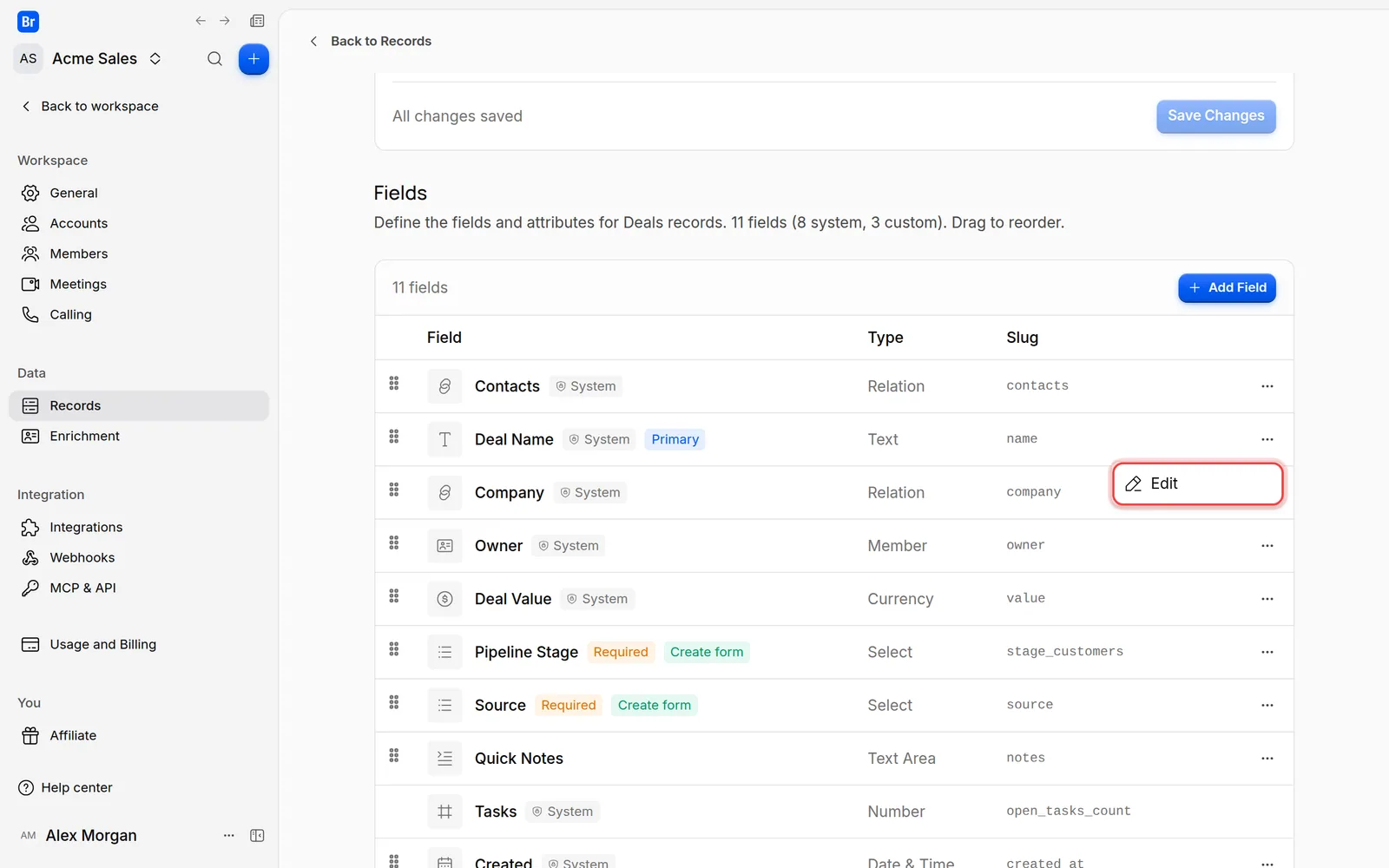
Task: Open options menu for Owner field
Action: 1267,546
